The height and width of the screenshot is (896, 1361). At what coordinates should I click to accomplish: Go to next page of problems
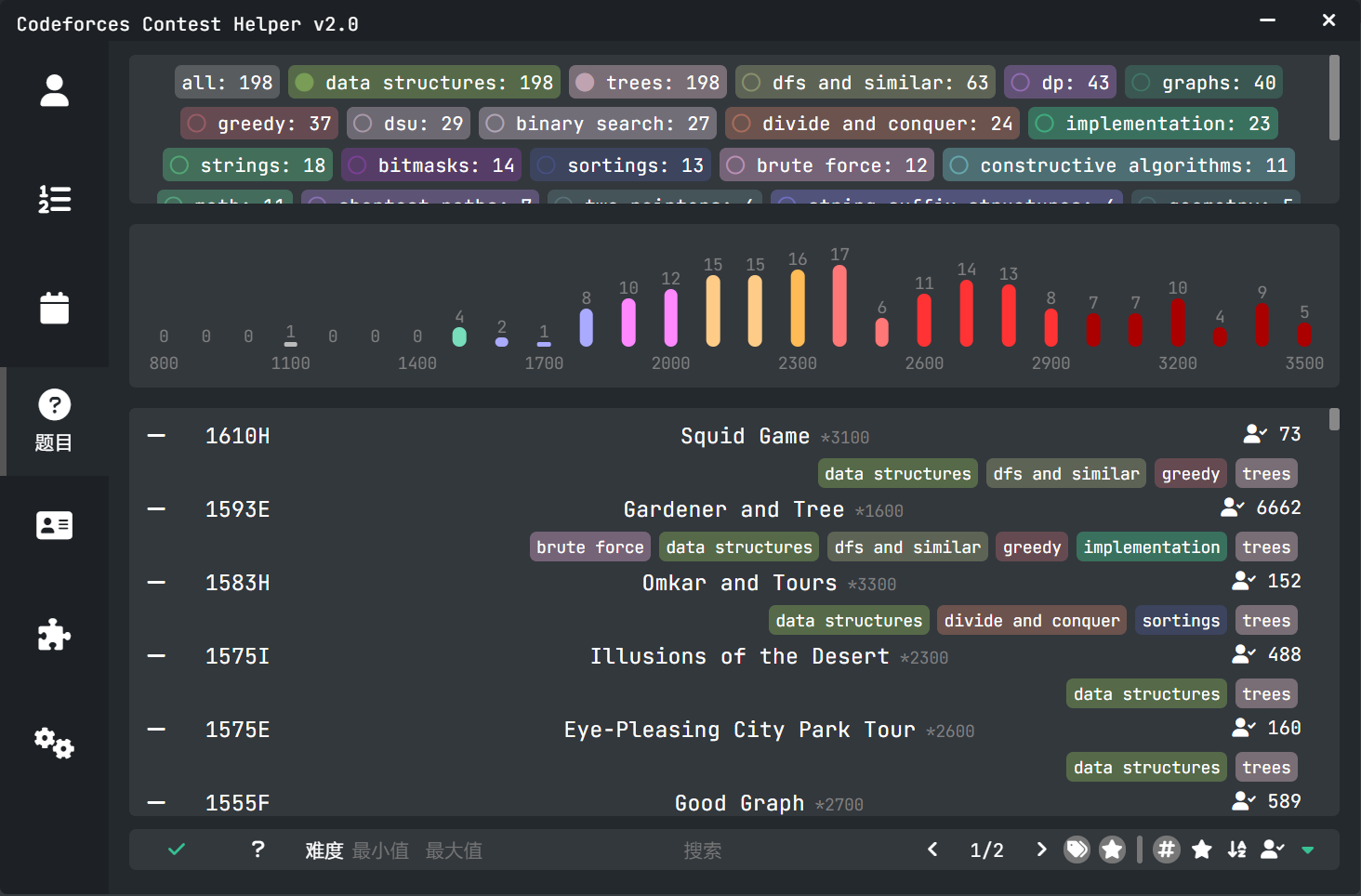pos(1041,850)
